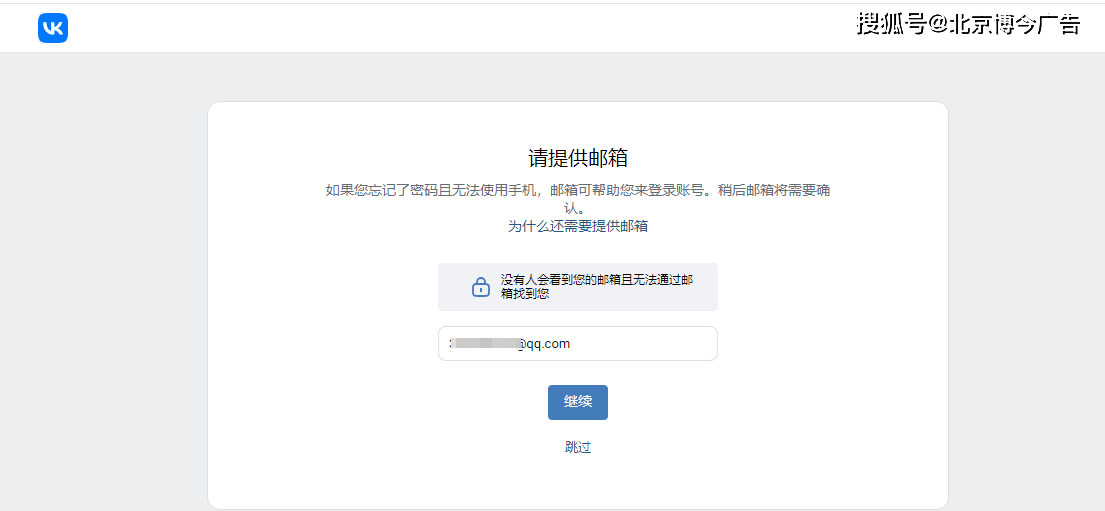Viewport: 1105px width, 511px height.
Task: Click the 搜狐号@北京博今广告 watermark
Action: [x=967, y=25]
